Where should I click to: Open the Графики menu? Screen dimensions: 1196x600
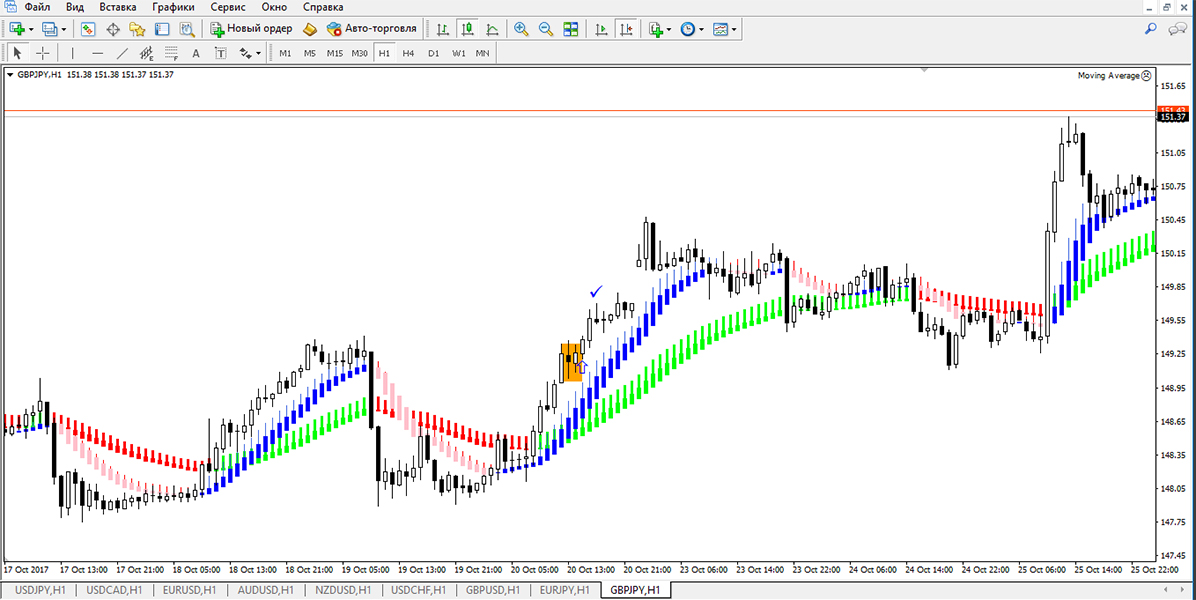pyautogui.click(x=174, y=7)
